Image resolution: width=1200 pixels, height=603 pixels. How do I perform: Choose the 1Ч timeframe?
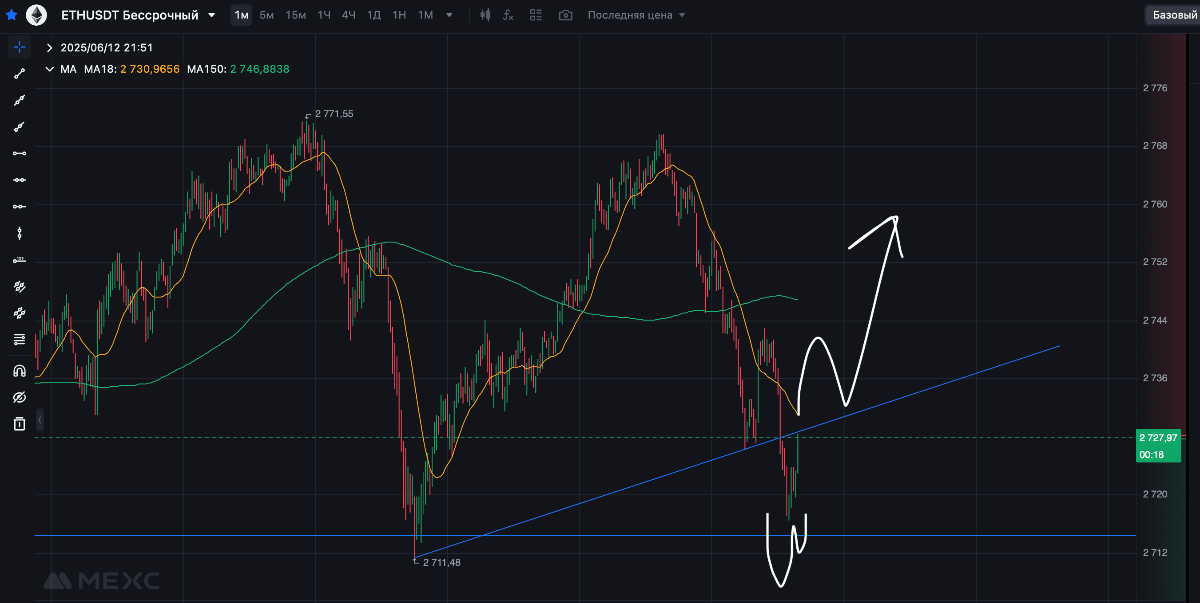(324, 15)
